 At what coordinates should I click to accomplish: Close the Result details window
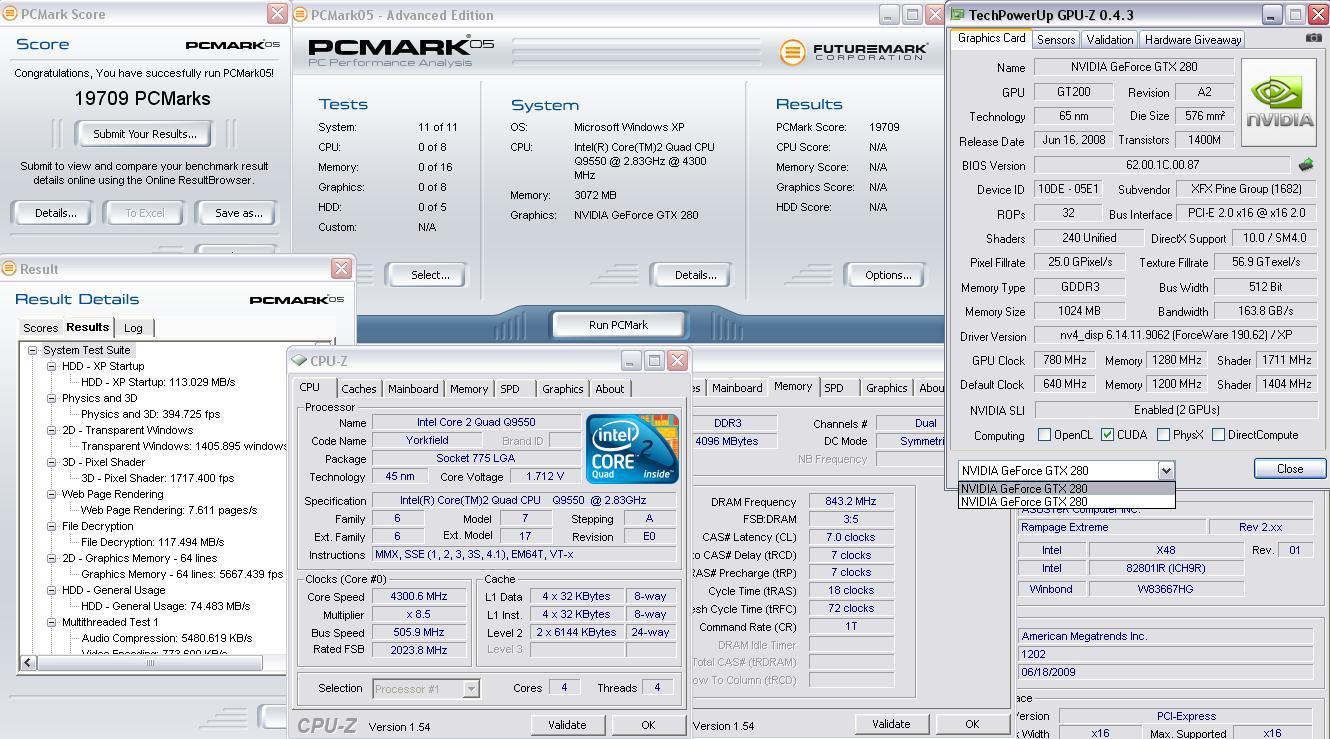click(x=341, y=268)
